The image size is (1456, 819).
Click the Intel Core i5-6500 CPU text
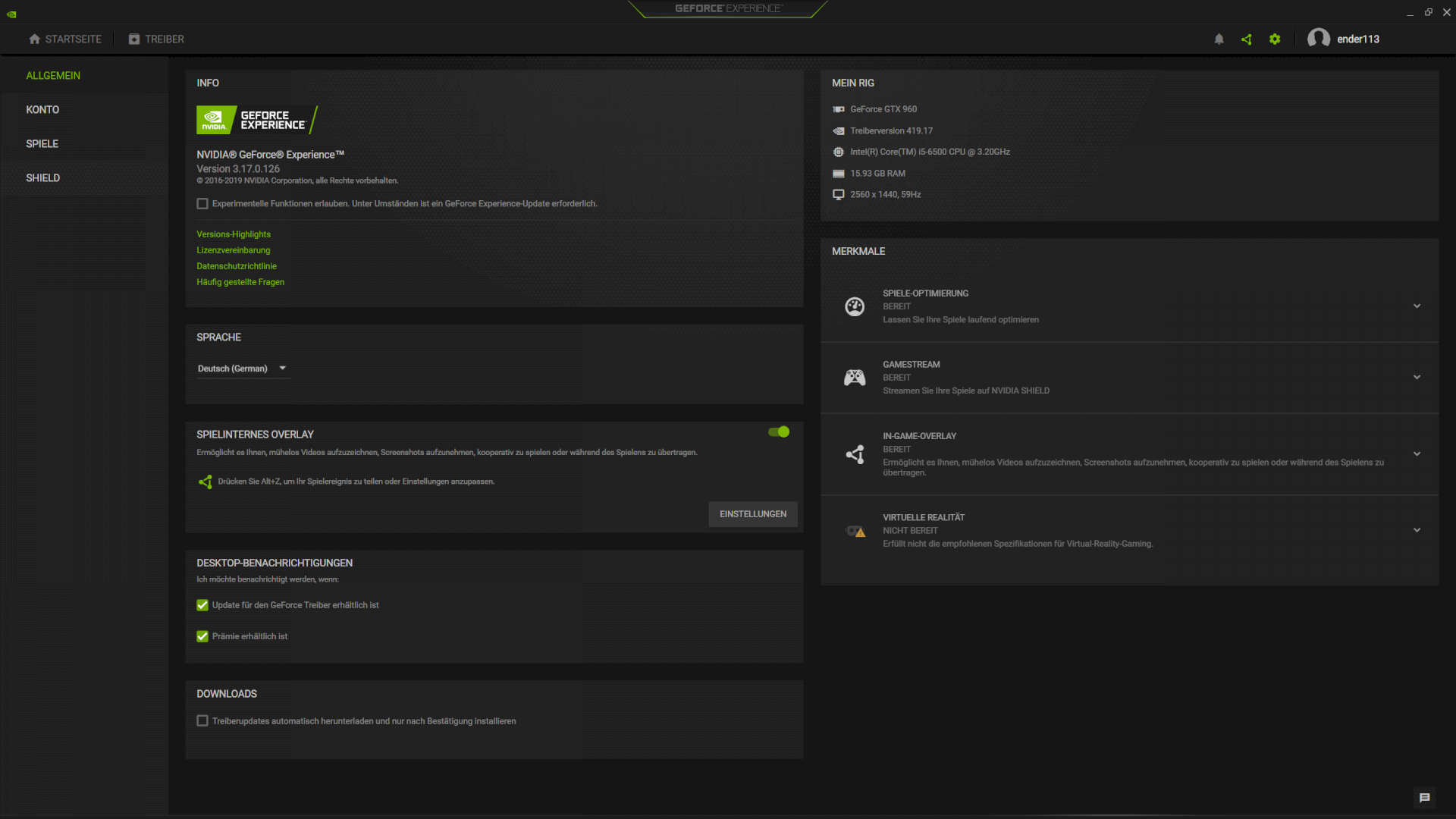point(930,152)
